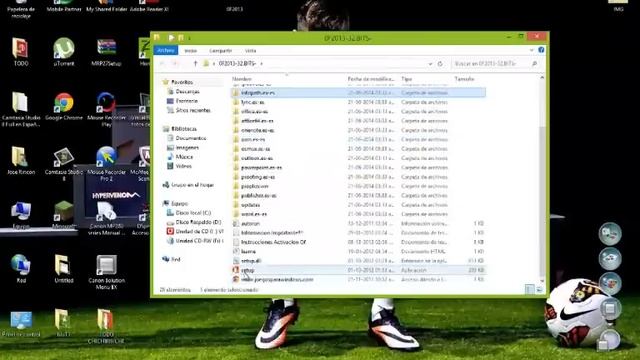The height and width of the screenshot is (360, 640).
Task: Select the Instrucciones Activacion file
Action: (x=358, y=242)
